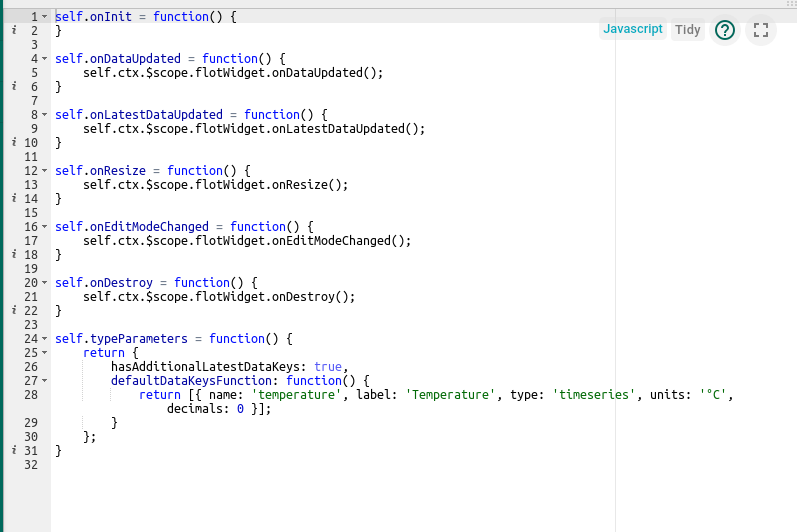
Task: Click the info marker on line 10
Action: (x=14, y=142)
